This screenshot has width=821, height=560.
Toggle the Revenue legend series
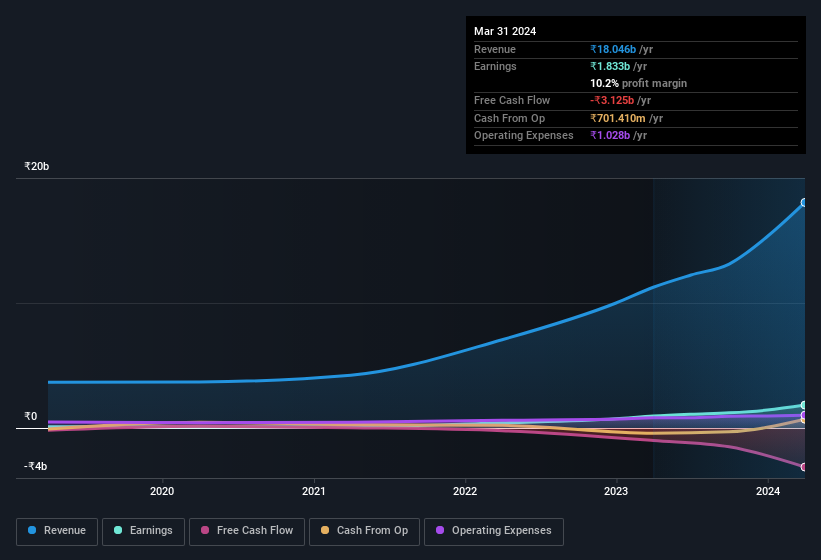click(57, 532)
